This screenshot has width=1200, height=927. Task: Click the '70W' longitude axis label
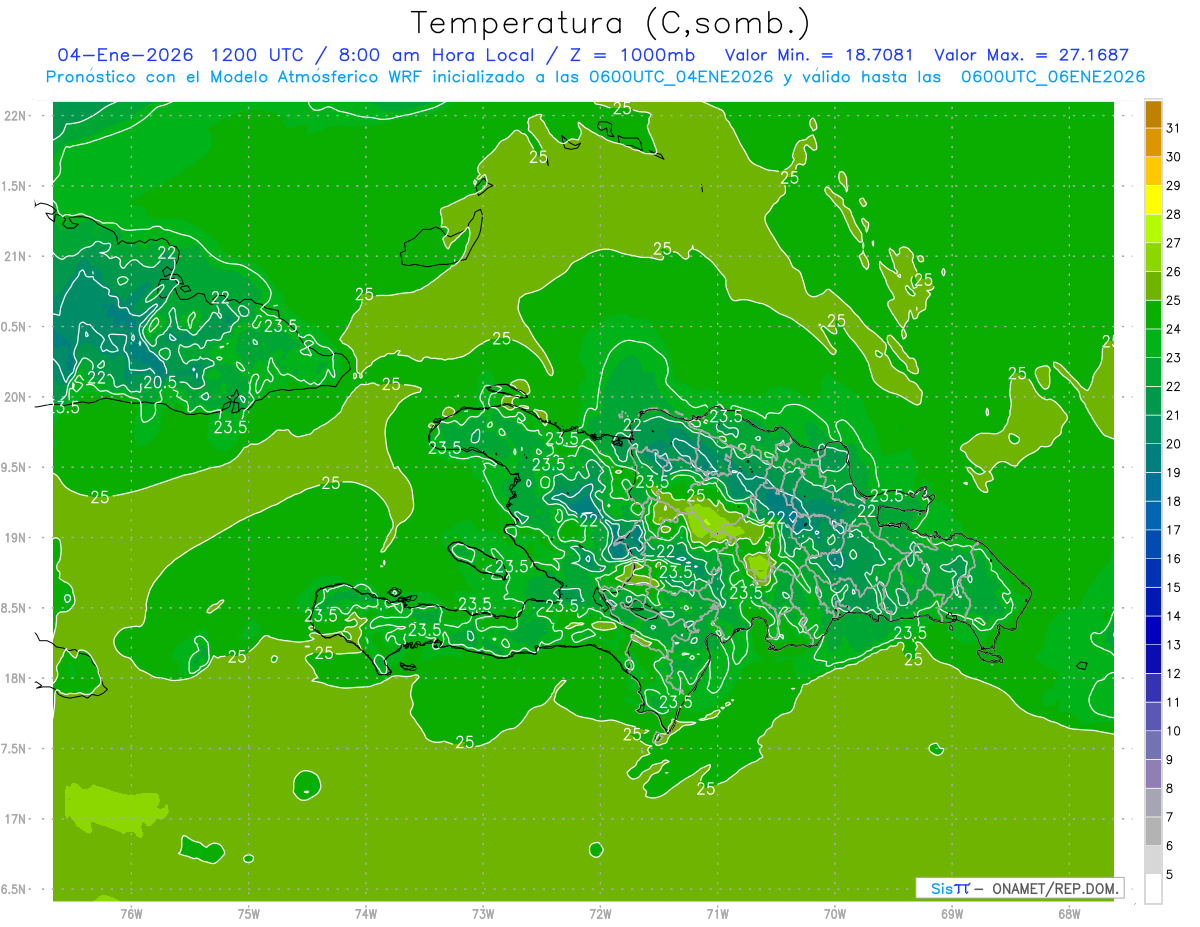click(835, 913)
